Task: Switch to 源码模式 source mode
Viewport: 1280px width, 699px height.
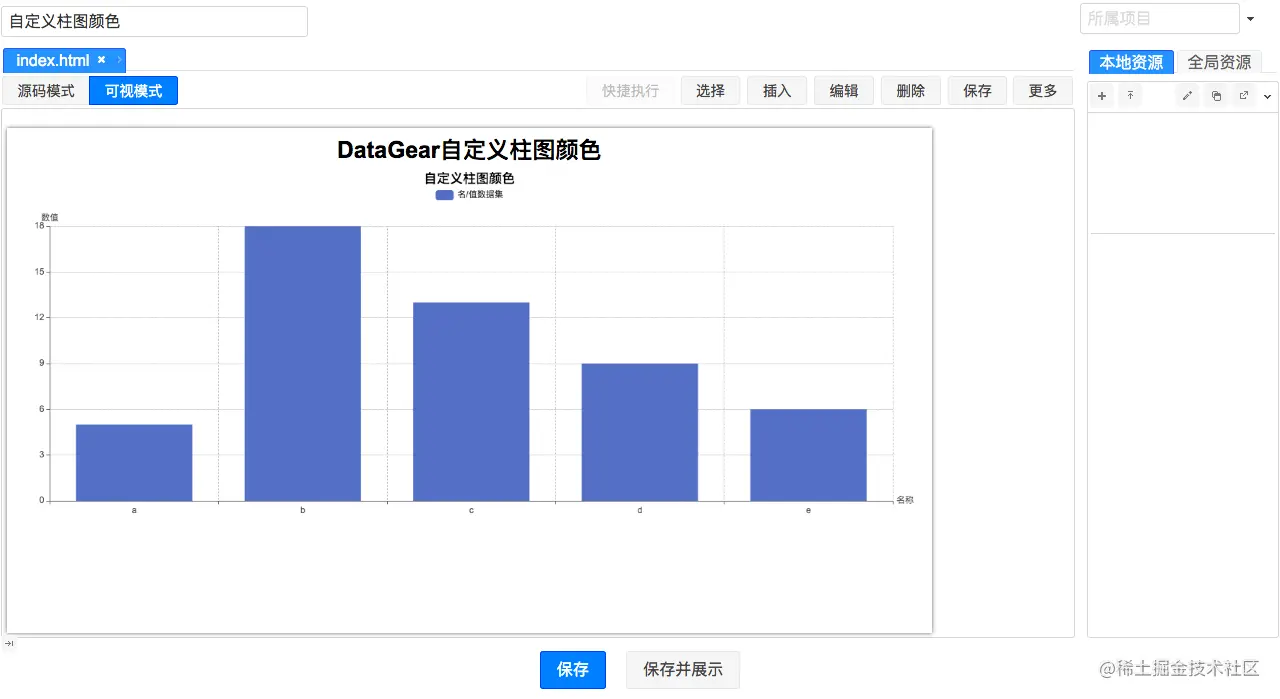Action: 46,91
